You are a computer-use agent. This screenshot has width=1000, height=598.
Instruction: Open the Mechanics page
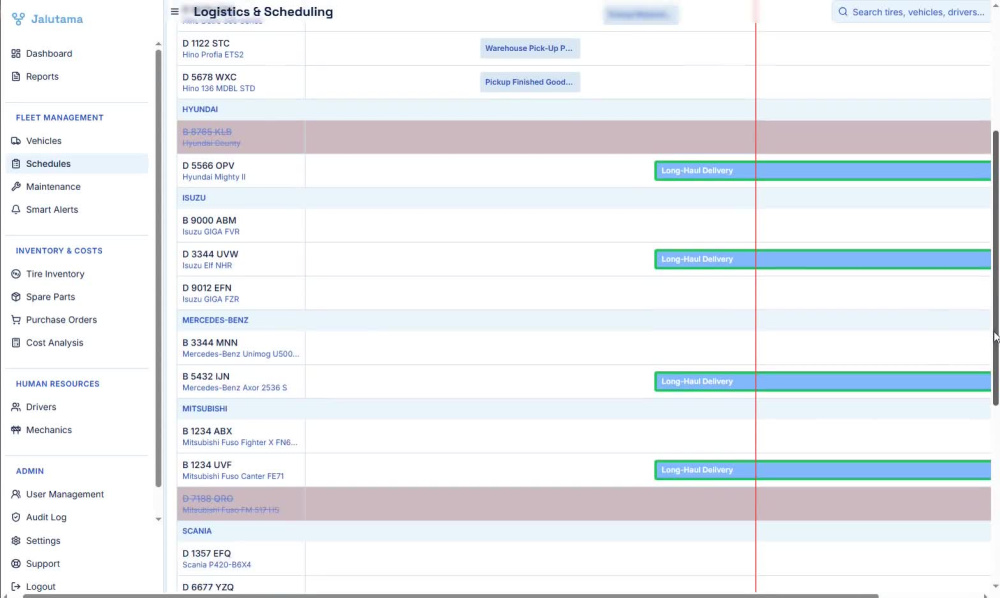tap(77, 430)
